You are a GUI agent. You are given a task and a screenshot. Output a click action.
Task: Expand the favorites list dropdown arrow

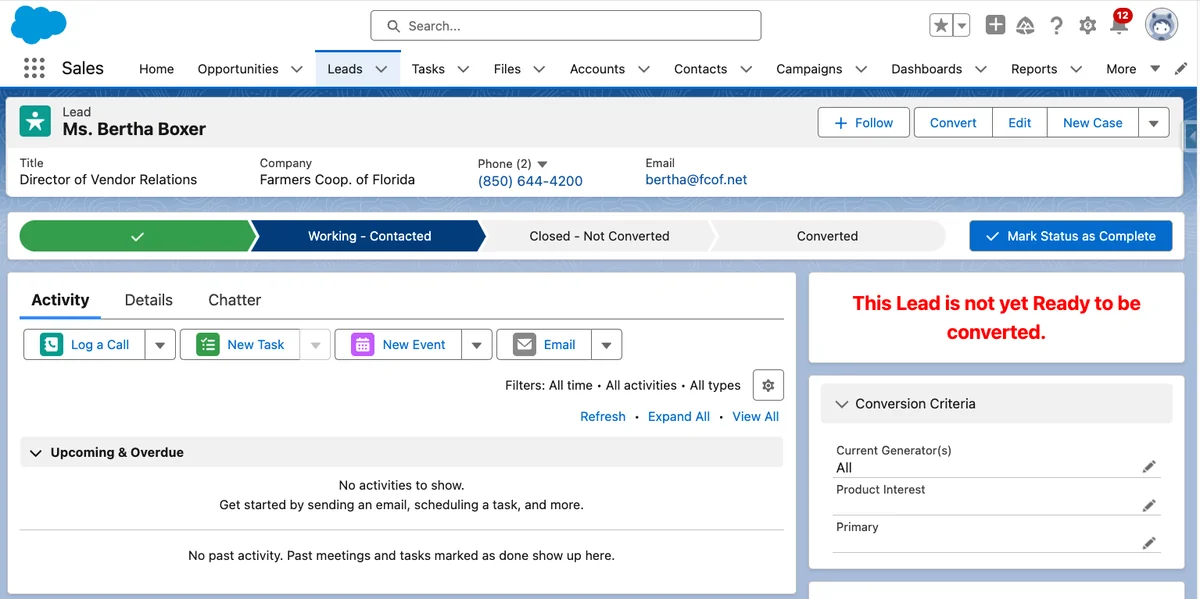tap(961, 26)
